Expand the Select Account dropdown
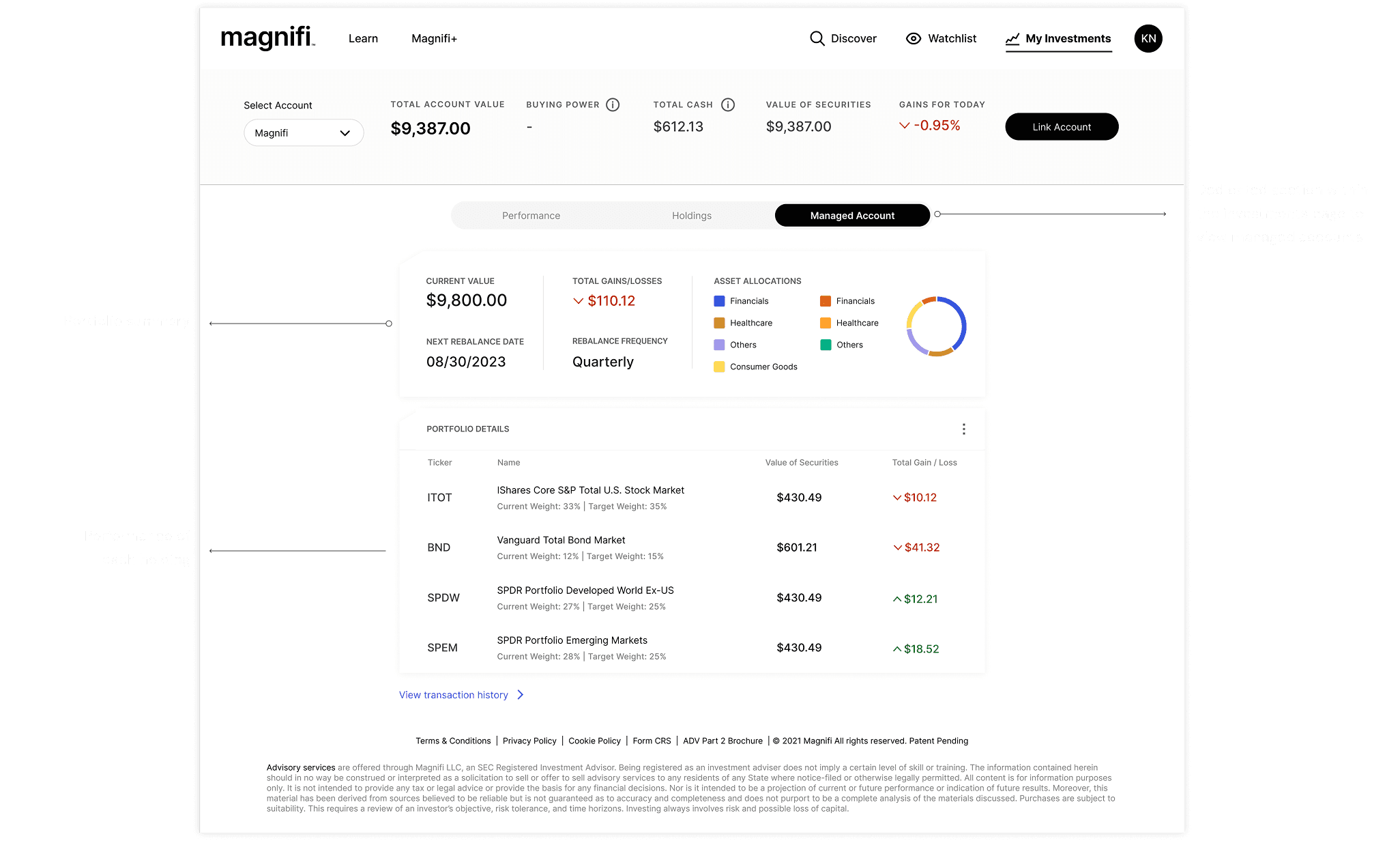 pyautogui.click(x=304, y=132)
